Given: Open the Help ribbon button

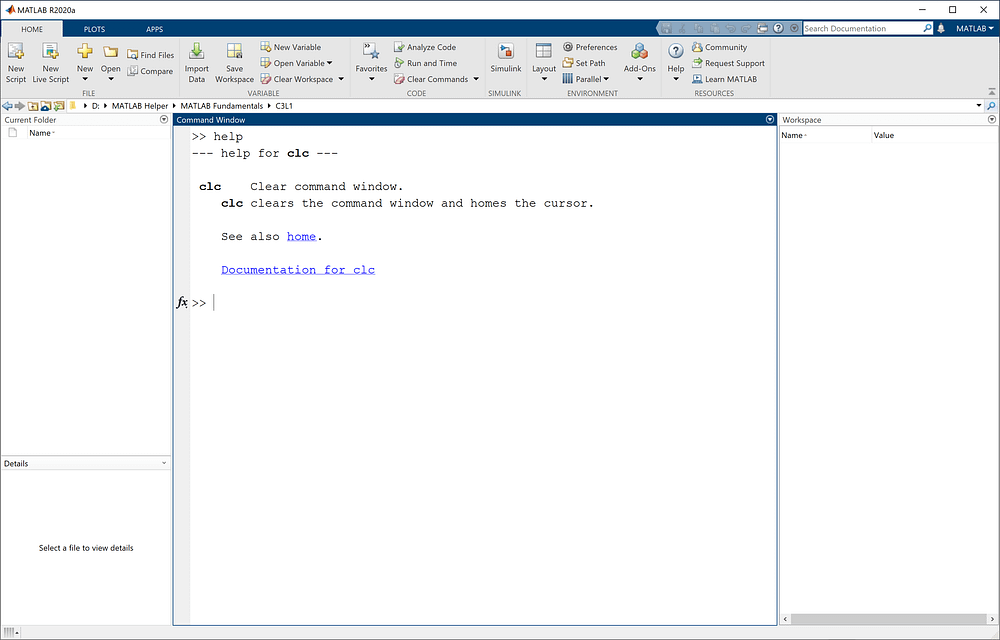Looking at the screenshot, I should point(676,62).
